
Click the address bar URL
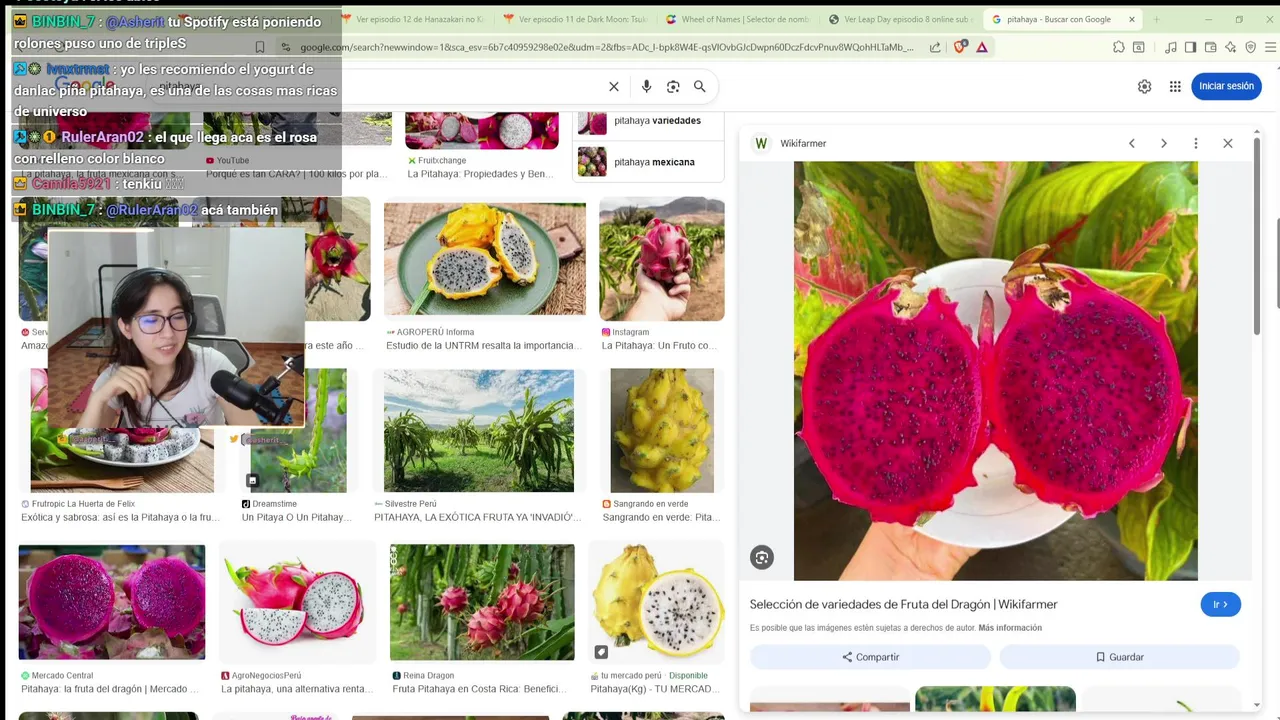pos(606,47)
